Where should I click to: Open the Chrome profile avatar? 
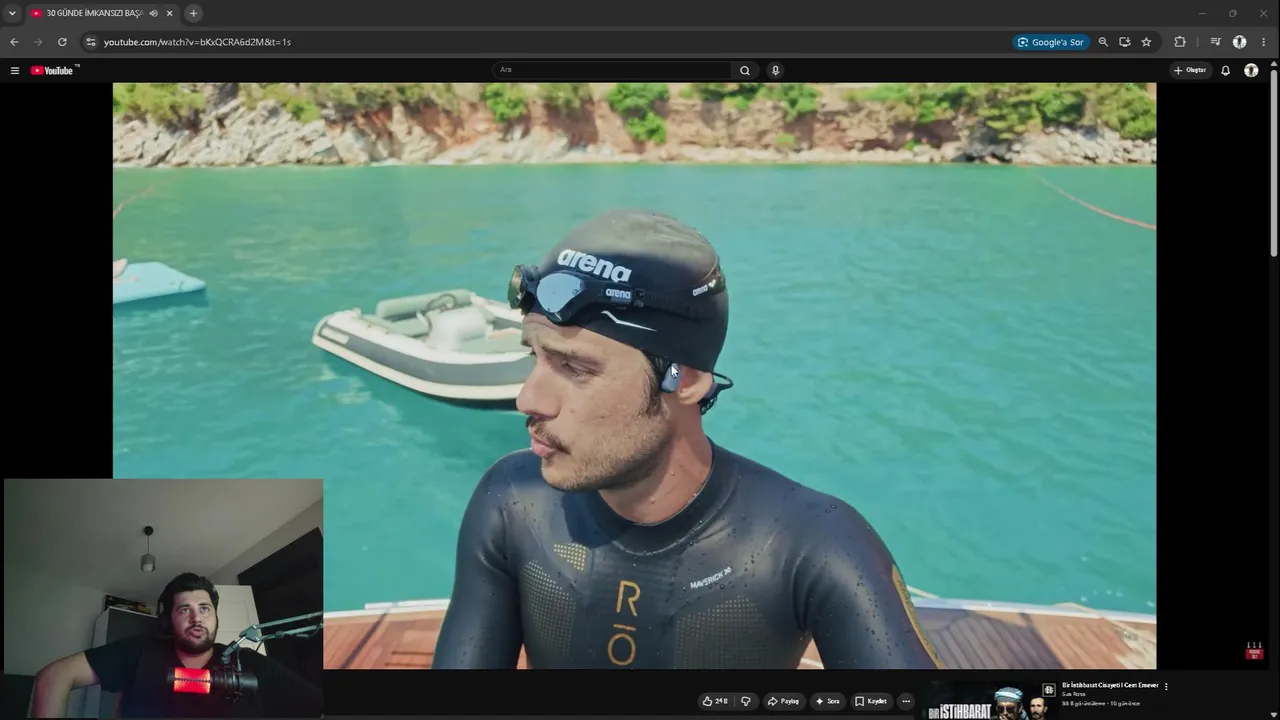pos(1239,42)
